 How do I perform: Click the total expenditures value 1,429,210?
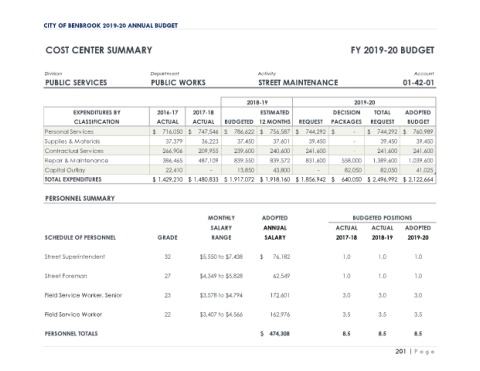168,180
